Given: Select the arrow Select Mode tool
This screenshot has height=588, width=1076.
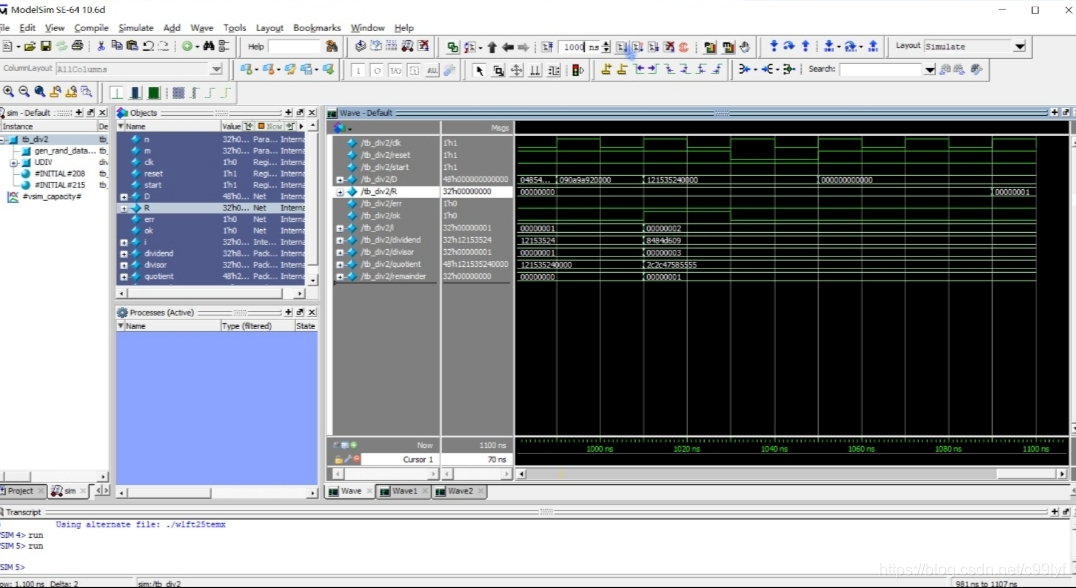Looking at the screenshot, I should click(480, 70).
